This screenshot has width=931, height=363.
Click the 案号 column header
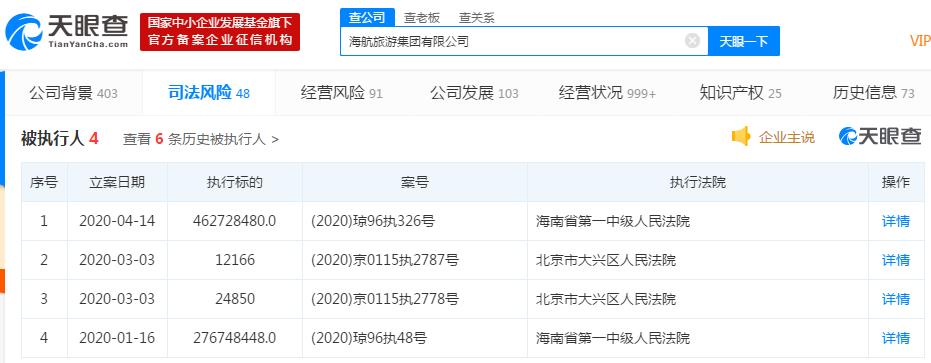(414, 182)
